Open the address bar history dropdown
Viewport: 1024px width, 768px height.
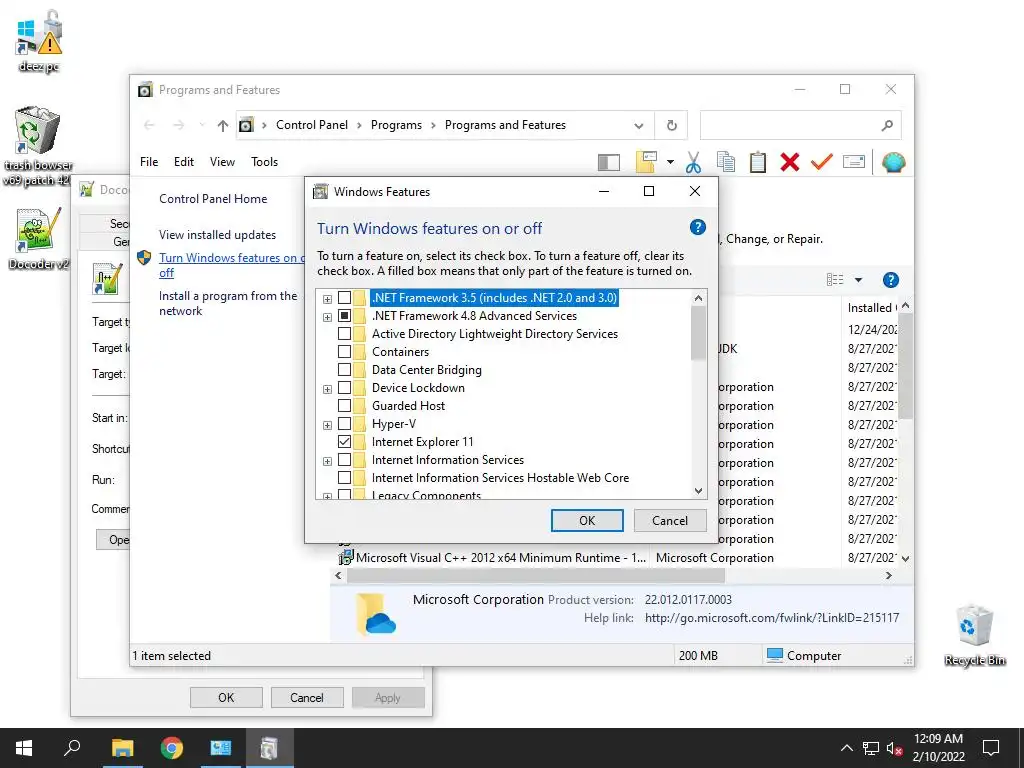[x=639, y=125]
